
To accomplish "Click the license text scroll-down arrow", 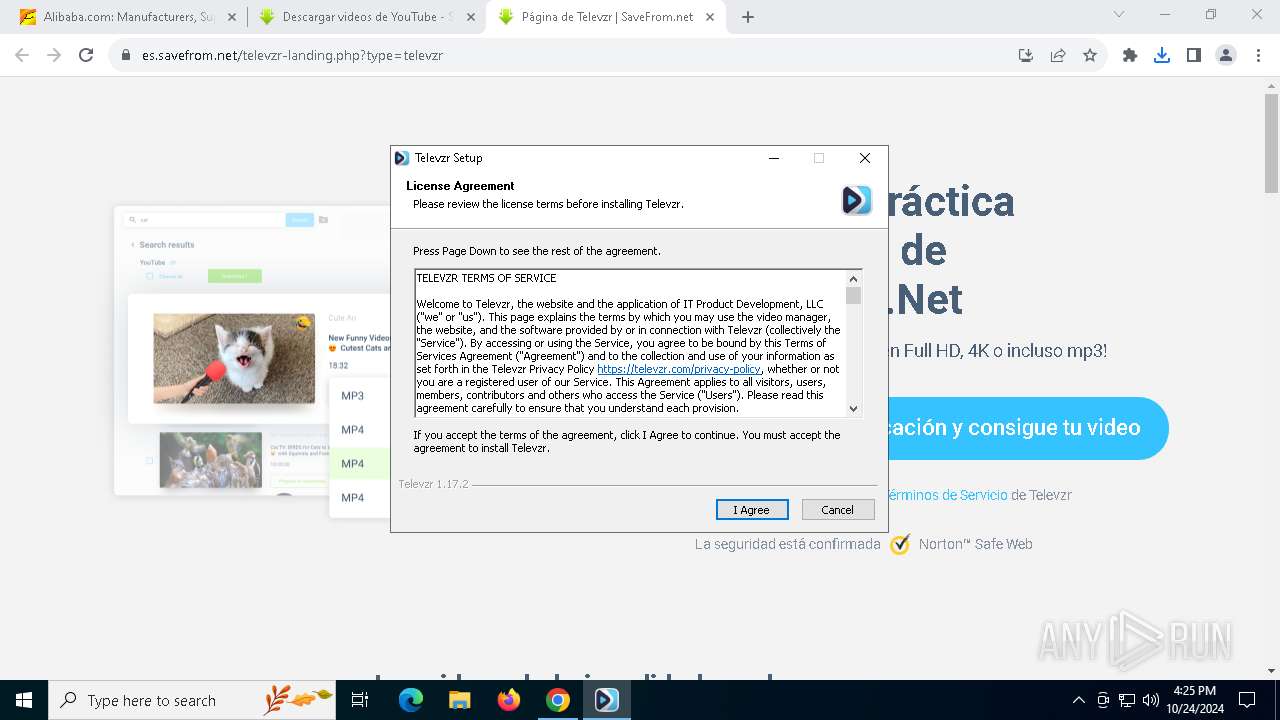I will pos(853,408).
